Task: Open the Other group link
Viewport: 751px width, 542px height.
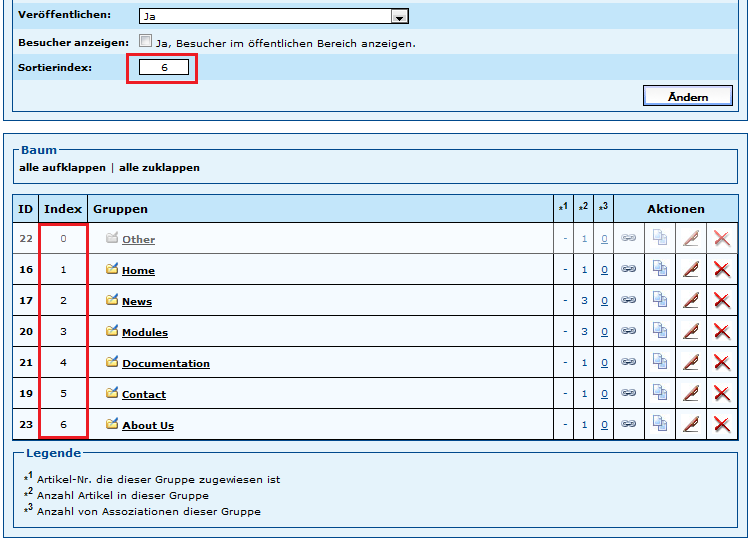Action: pos(138,240)
